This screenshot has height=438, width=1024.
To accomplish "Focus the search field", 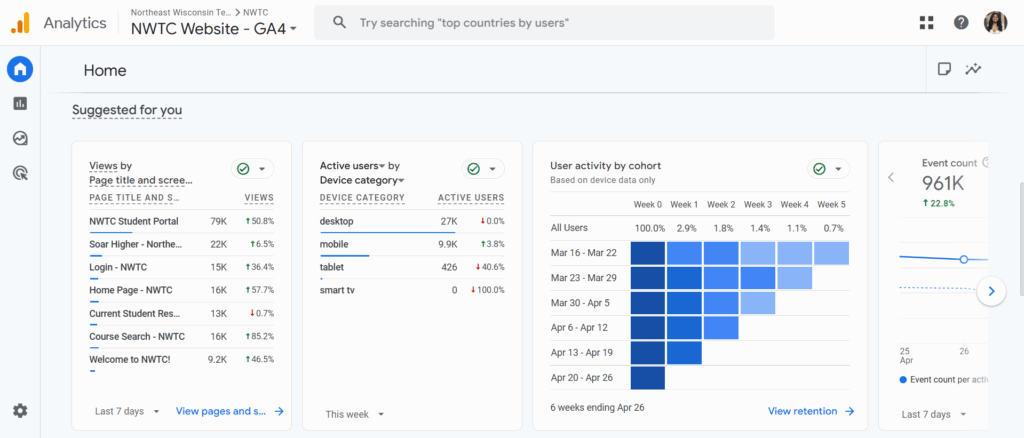I will (544, 23).
